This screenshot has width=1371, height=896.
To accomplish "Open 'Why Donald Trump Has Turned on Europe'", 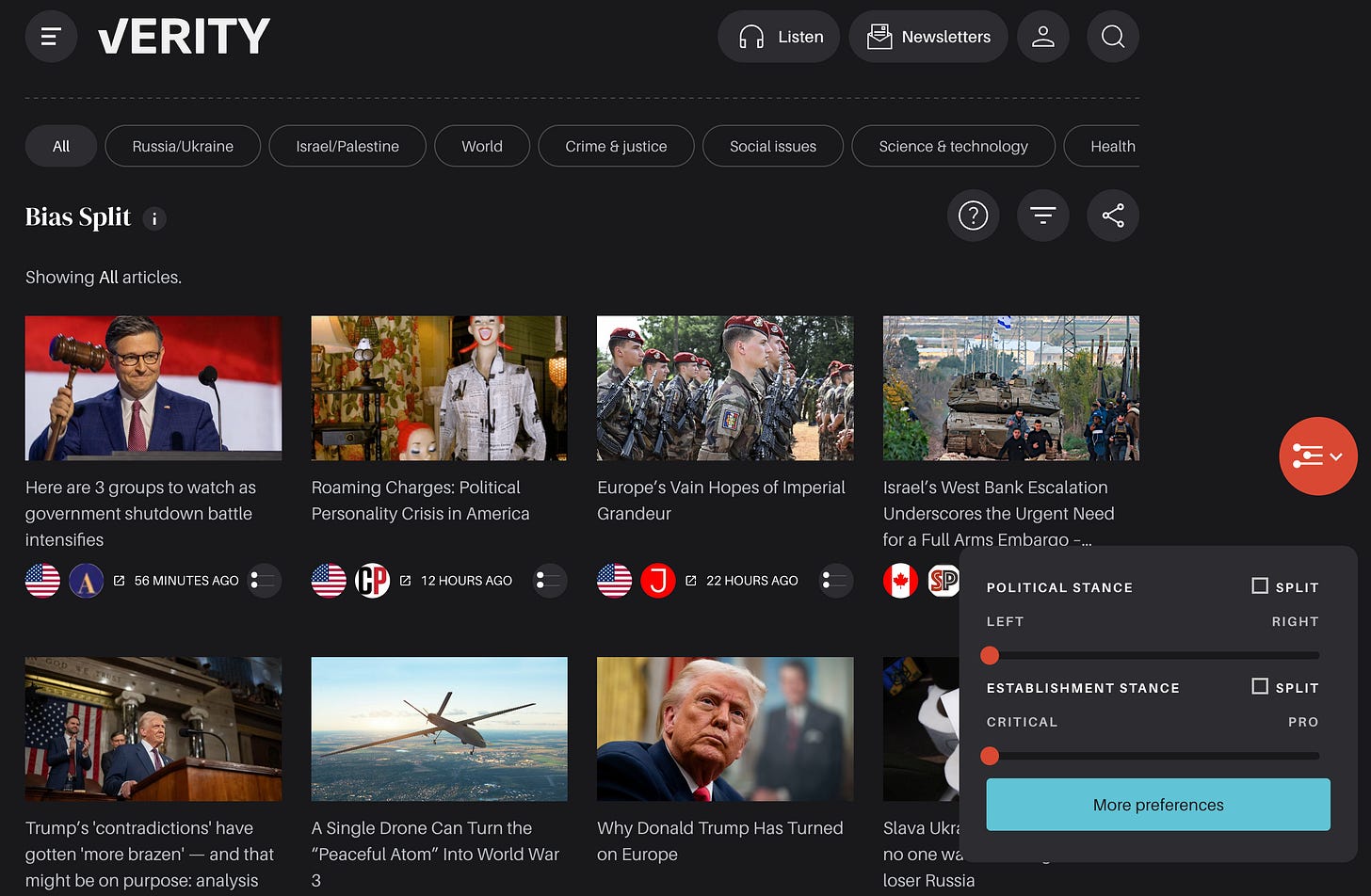I will (720, 841).
